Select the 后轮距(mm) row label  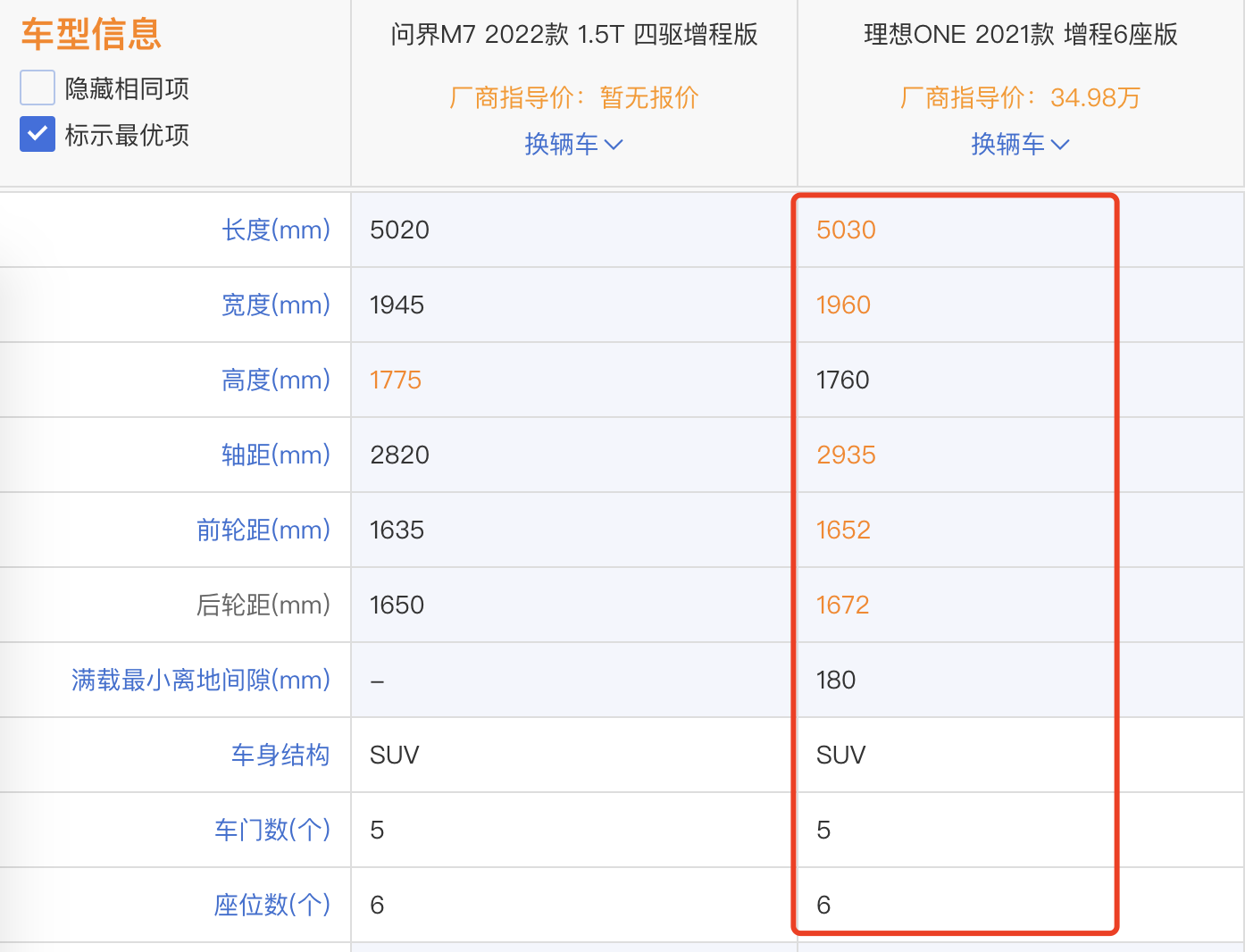[x=263, y=605]
